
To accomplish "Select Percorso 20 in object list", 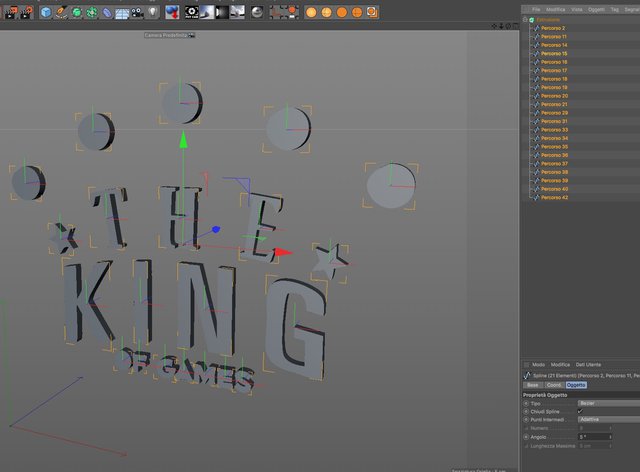I will (554, 96).
